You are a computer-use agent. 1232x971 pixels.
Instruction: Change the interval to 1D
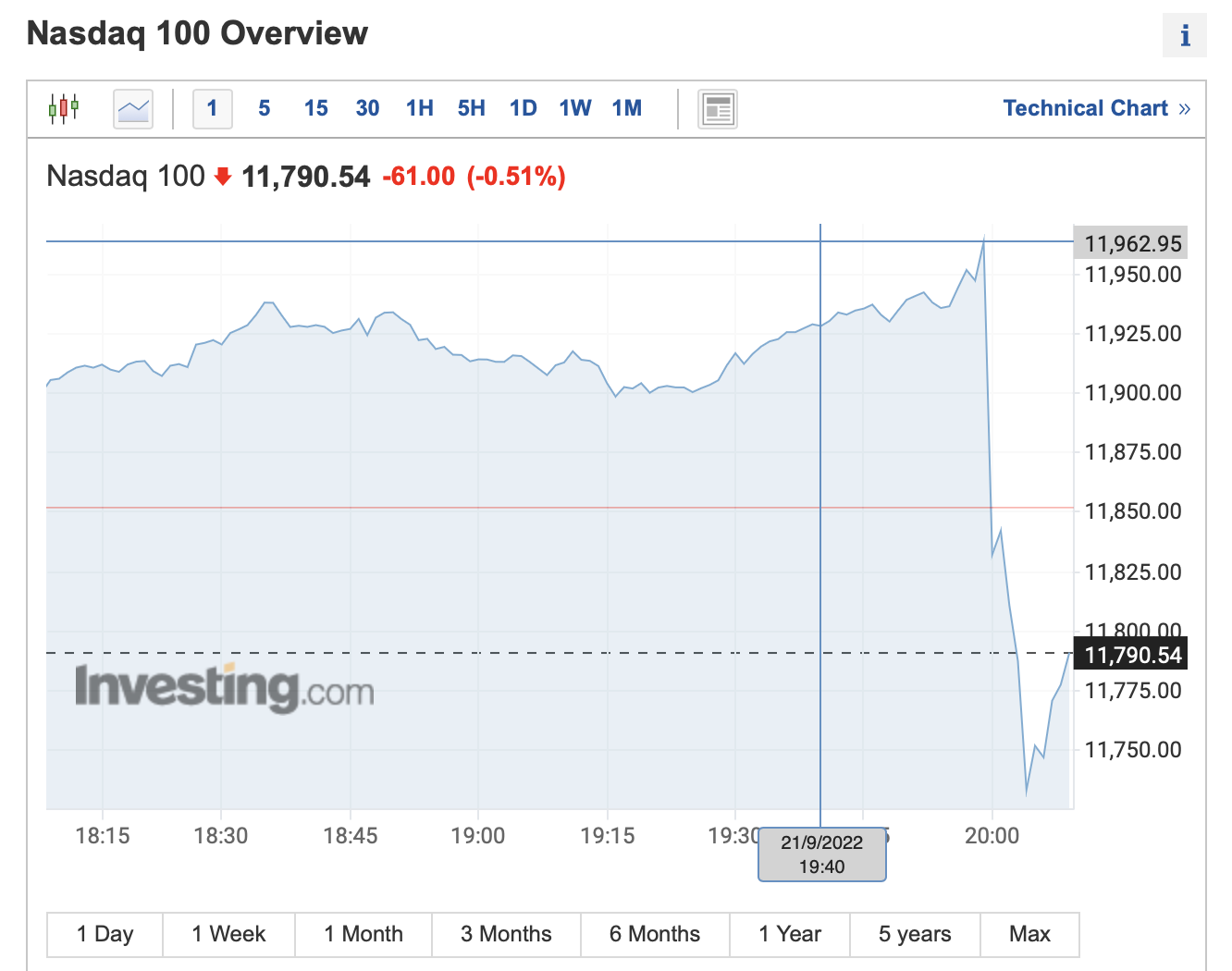523,108
